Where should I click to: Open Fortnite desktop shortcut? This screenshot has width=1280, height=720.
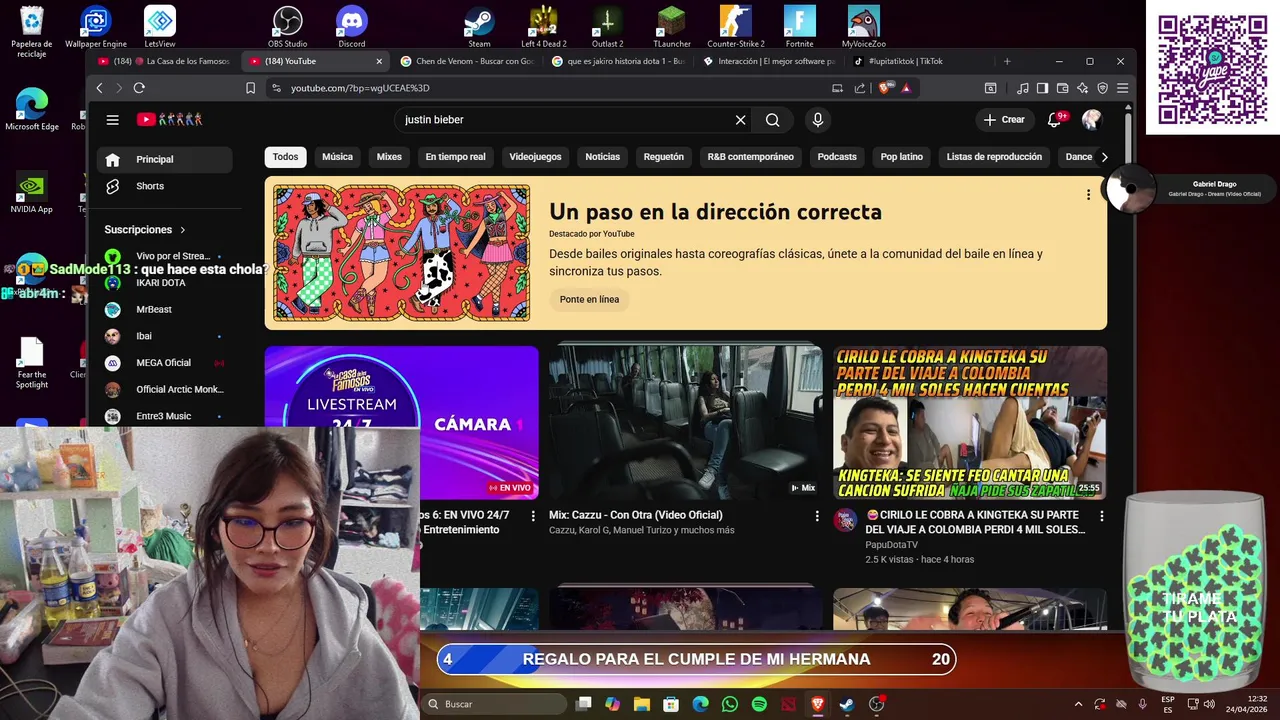coord(799,26)
